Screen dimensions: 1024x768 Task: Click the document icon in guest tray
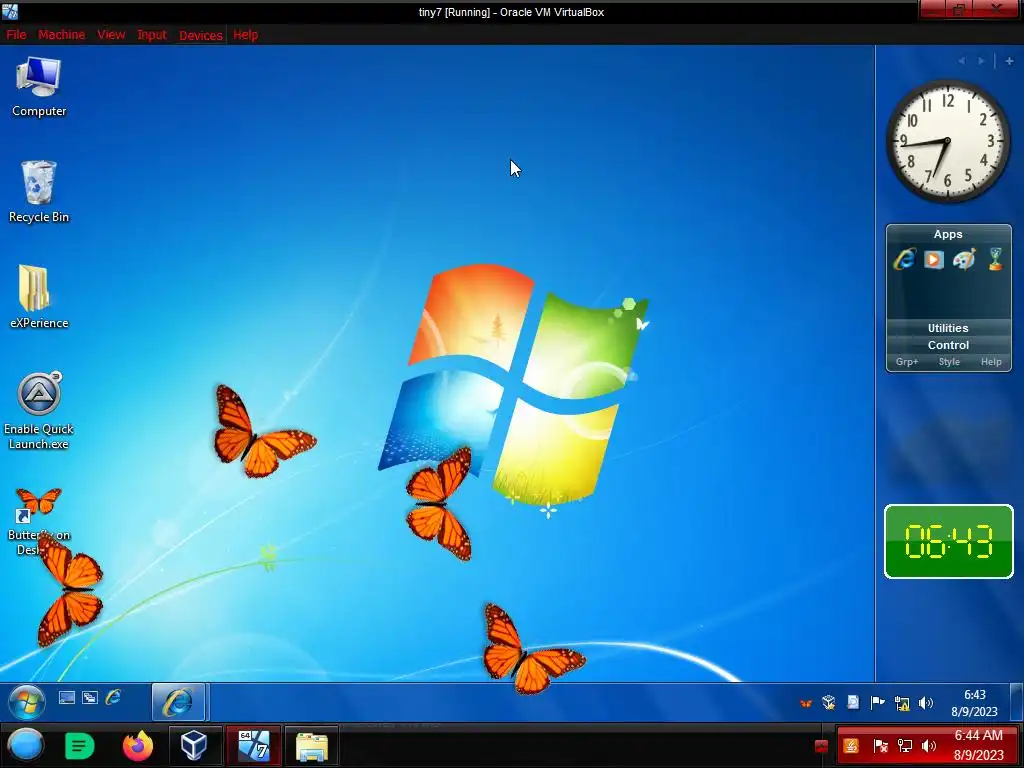point(853,703)
